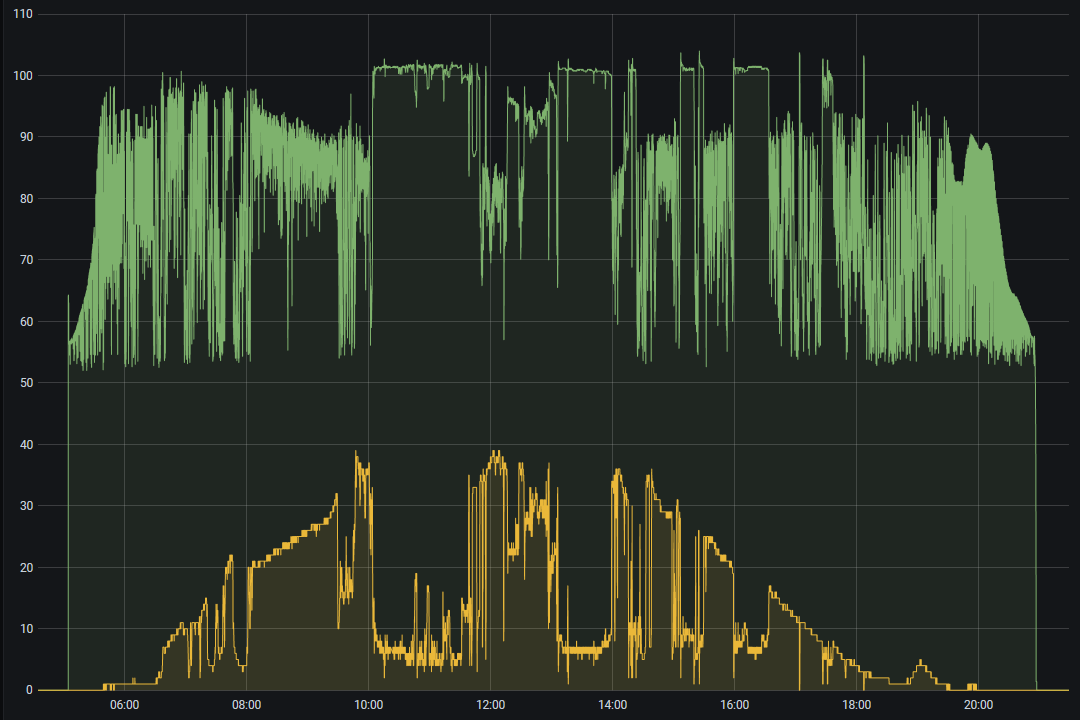This screenshot has width=1080, height=720.
Task: Click the 12:00 time axis label
Action: [490, 705]
